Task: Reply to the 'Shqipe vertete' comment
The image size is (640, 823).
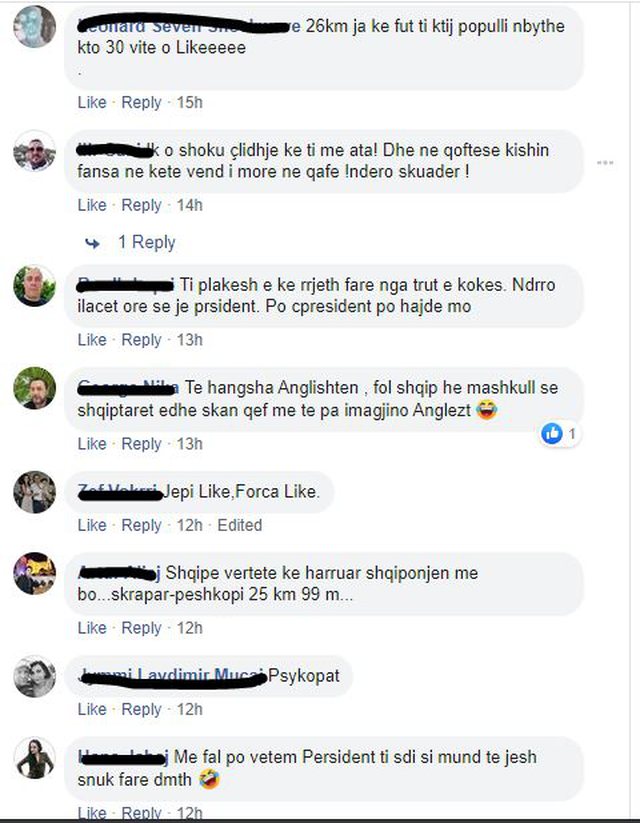Action: coord(141,628)
